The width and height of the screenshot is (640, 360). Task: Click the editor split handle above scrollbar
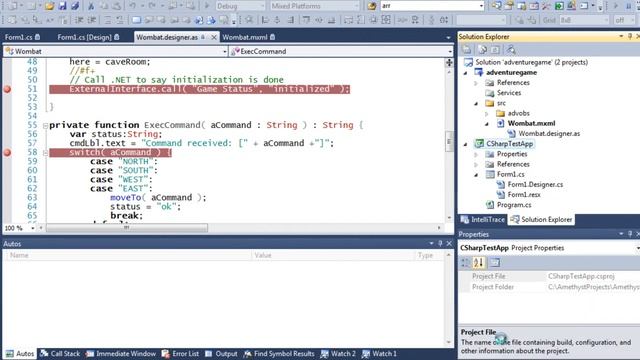click(449, 62)
